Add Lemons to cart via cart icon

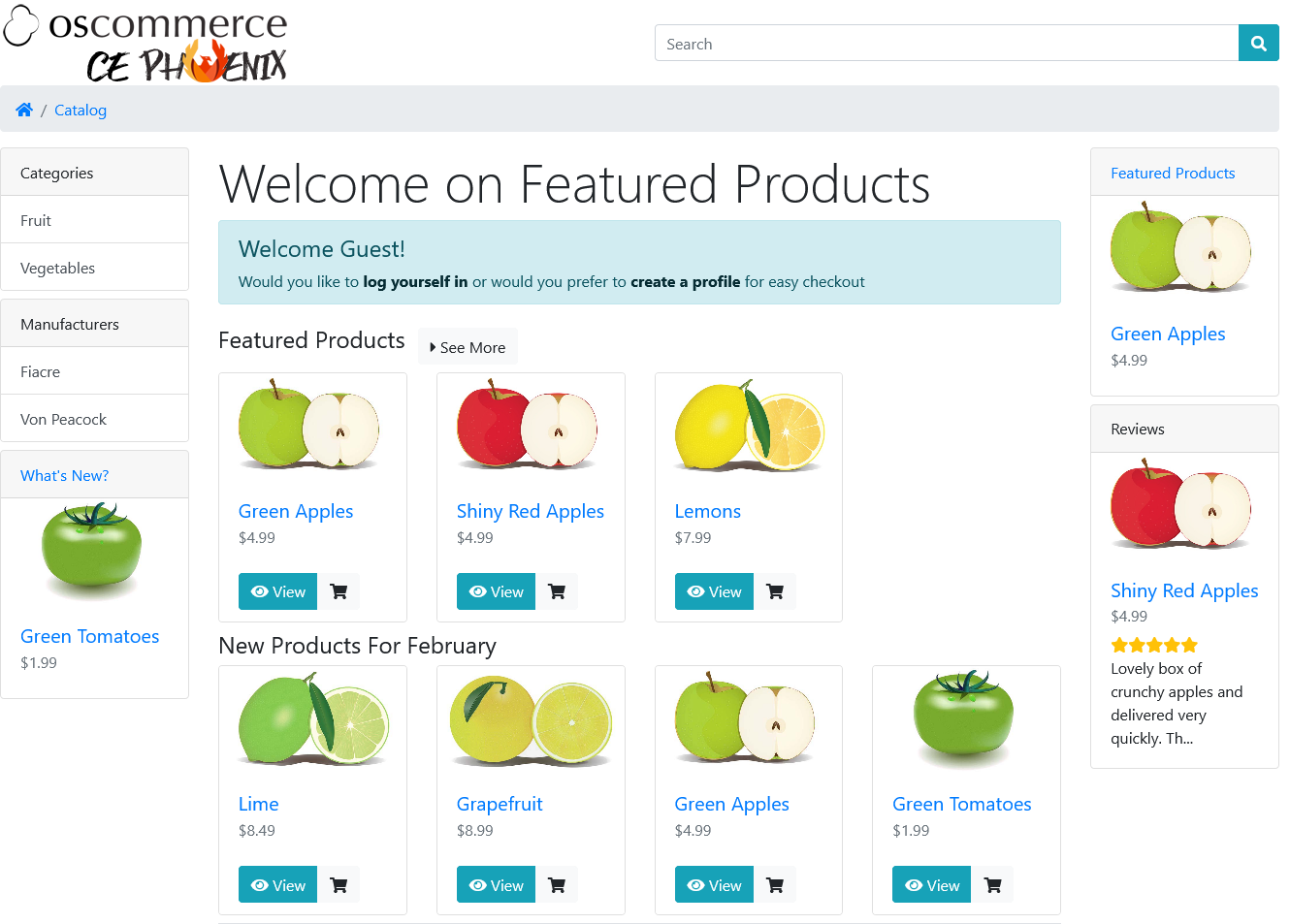tap(775, 591)
